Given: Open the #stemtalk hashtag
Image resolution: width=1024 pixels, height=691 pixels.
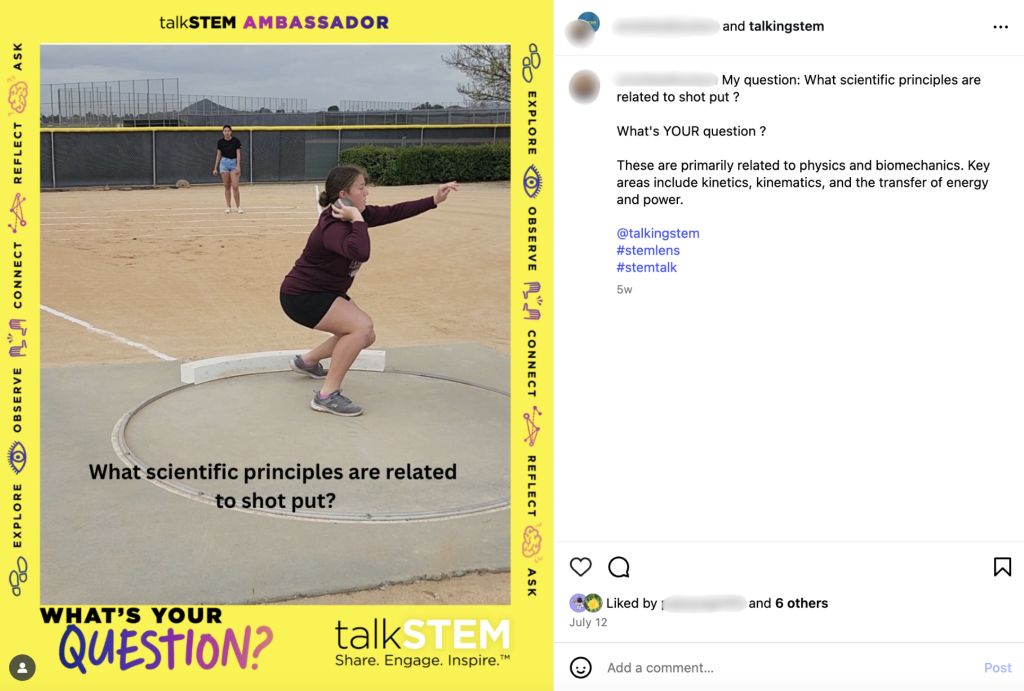Looking at the screenshot, I should [x=646, y=267].
